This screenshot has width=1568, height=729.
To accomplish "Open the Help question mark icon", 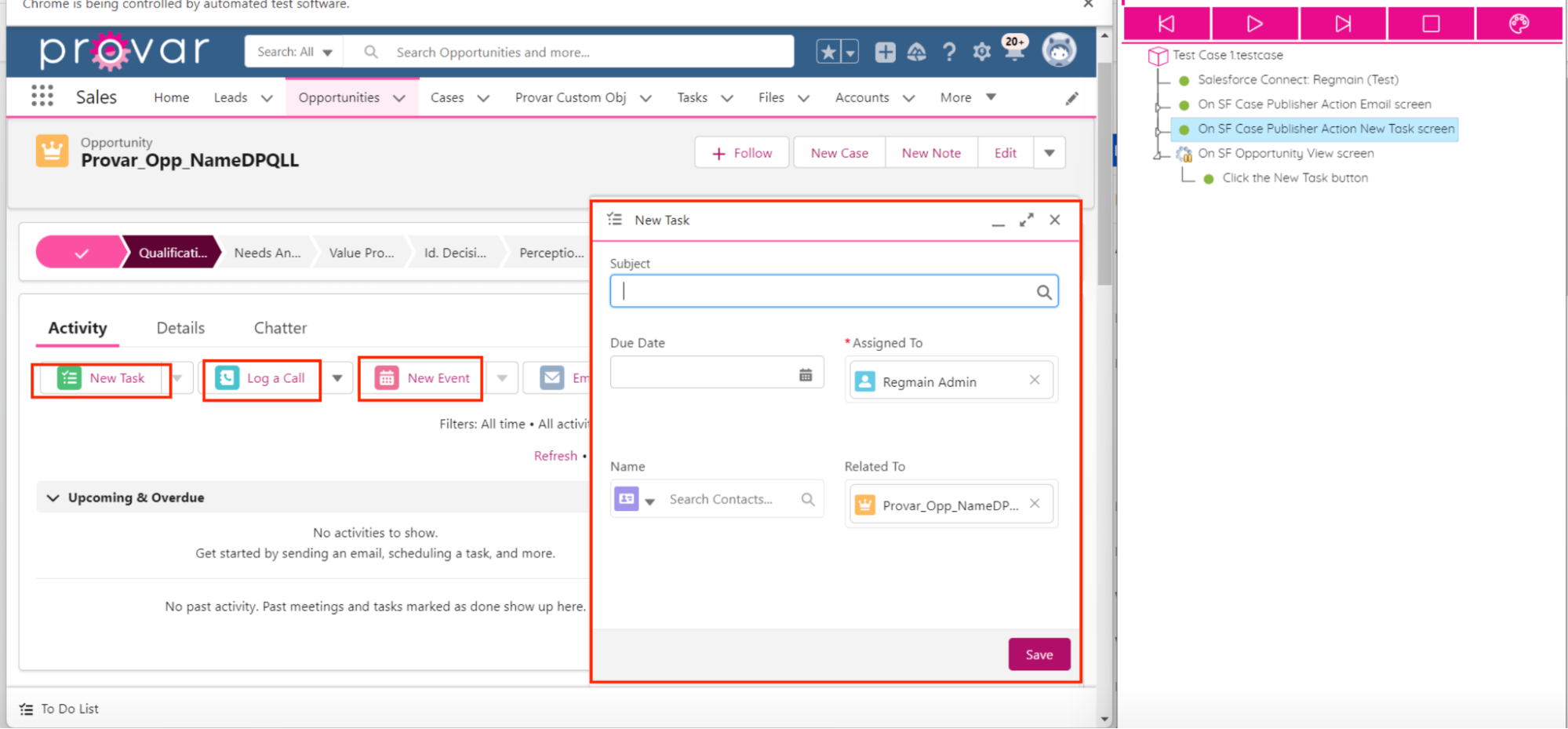I will (x=949, y=52).
